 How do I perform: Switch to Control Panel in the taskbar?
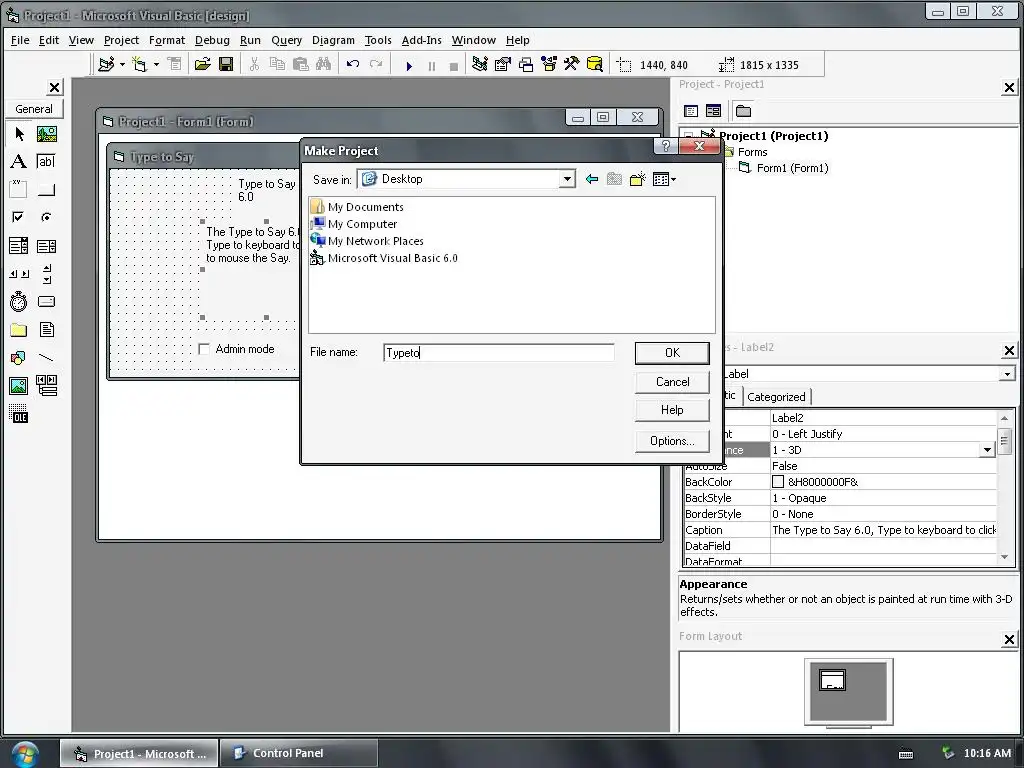click(298, 753)
